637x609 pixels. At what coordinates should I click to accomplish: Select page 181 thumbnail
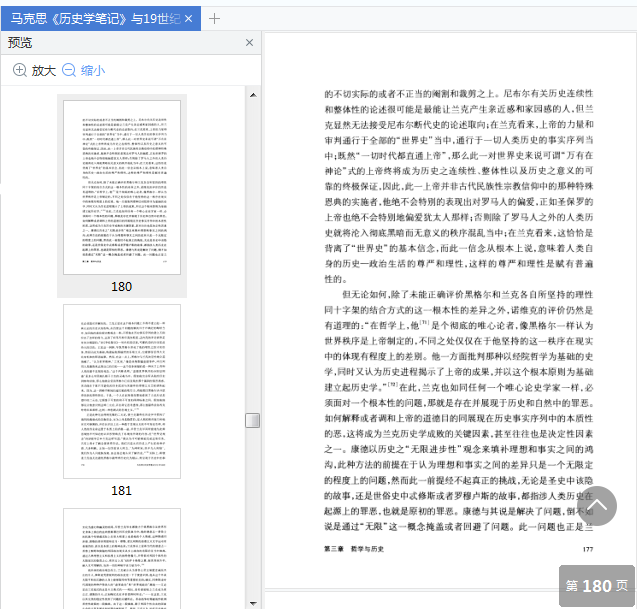click(122, 392)
